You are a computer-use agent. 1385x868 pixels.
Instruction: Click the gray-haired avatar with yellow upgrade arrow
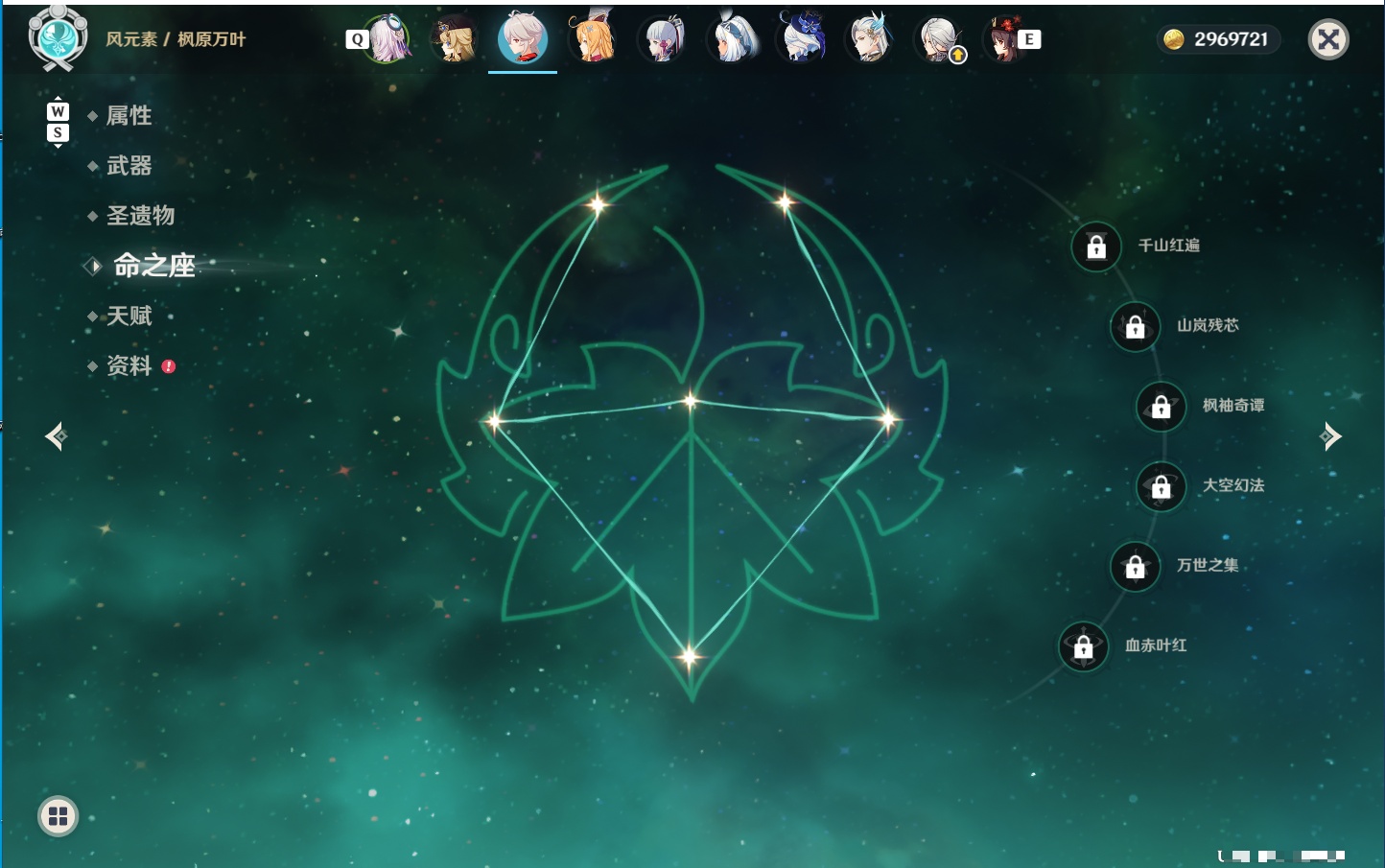tap(940, 39)
